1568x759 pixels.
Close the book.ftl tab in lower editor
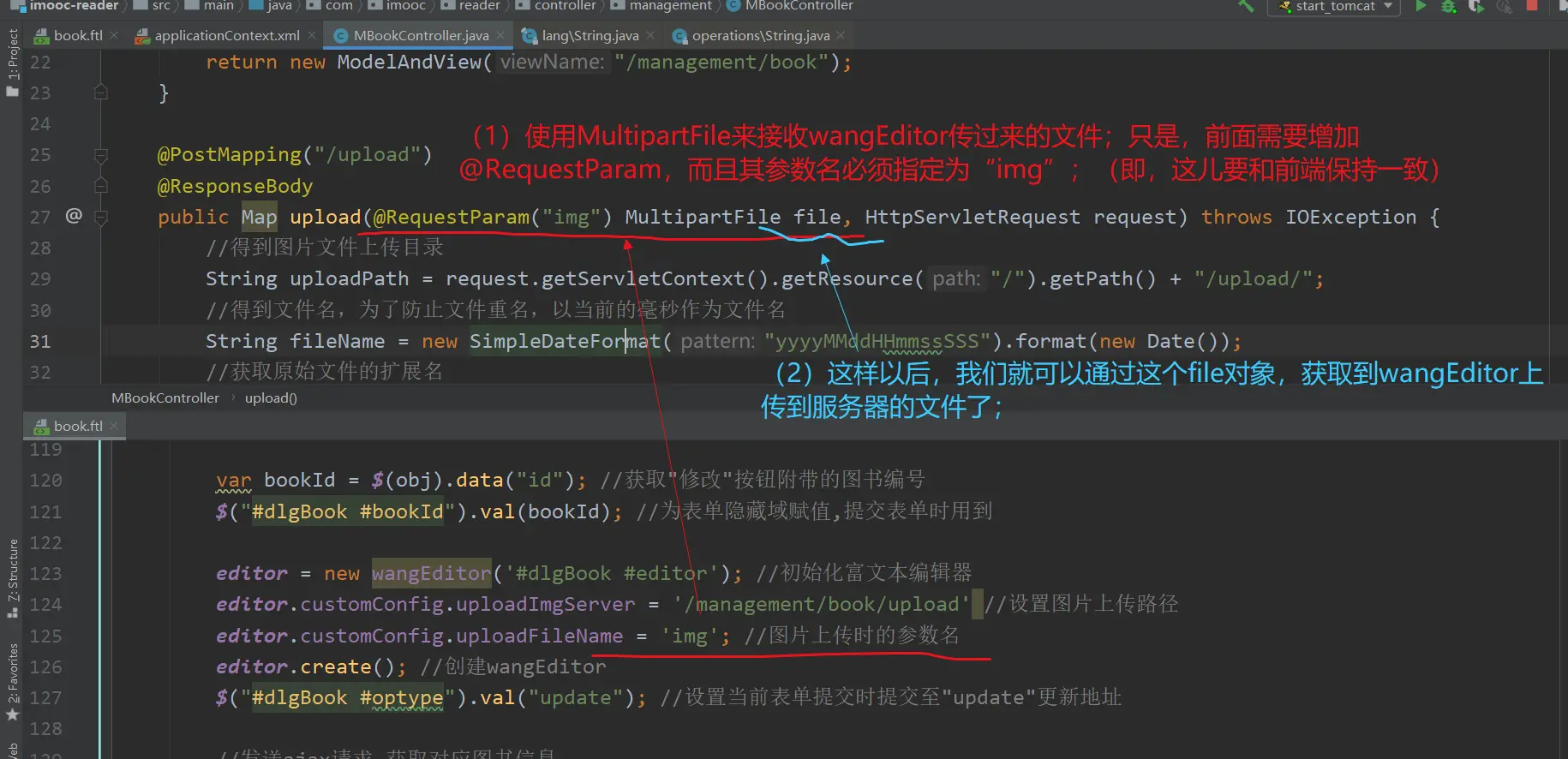click(114, 426)
